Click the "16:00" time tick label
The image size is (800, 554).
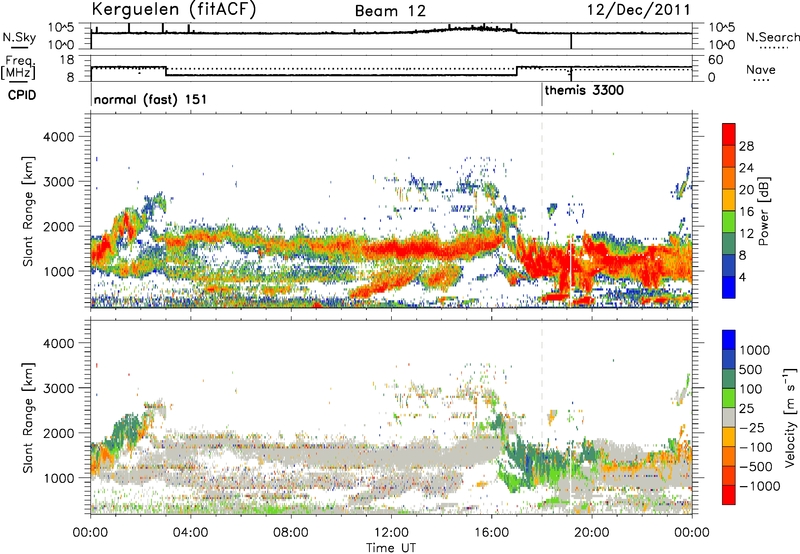491,533
